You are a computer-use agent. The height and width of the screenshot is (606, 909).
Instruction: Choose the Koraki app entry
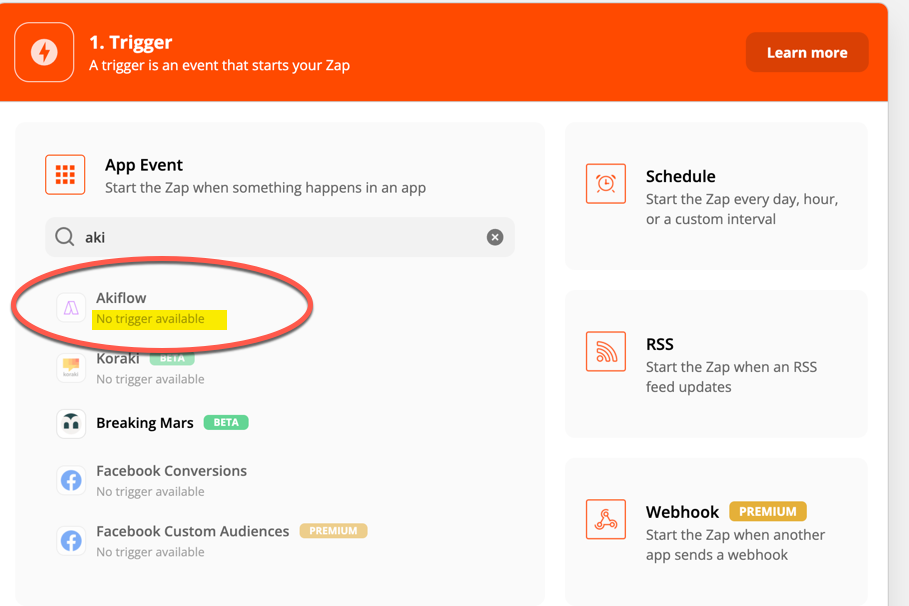click(x=118, y=358)
